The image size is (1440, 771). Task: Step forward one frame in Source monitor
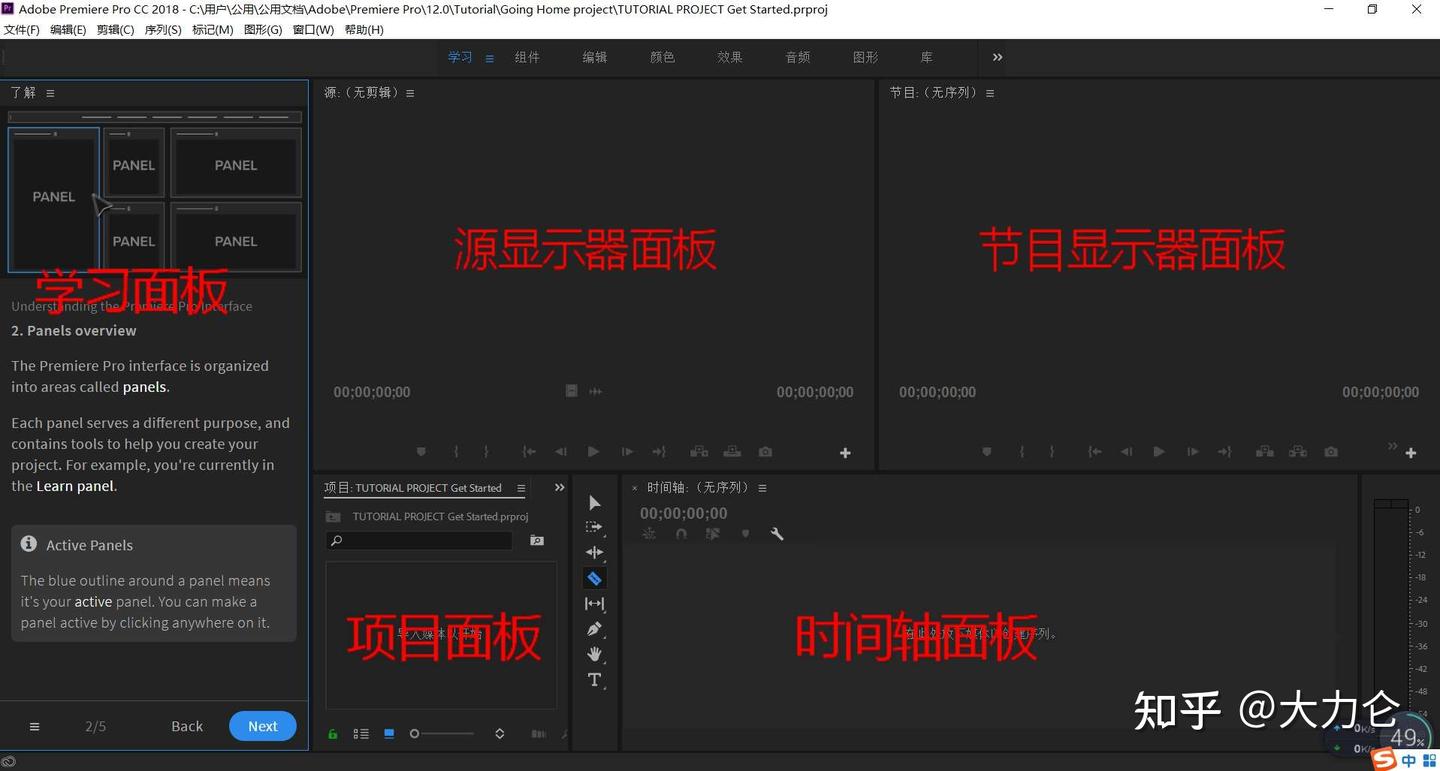(627, 452)
